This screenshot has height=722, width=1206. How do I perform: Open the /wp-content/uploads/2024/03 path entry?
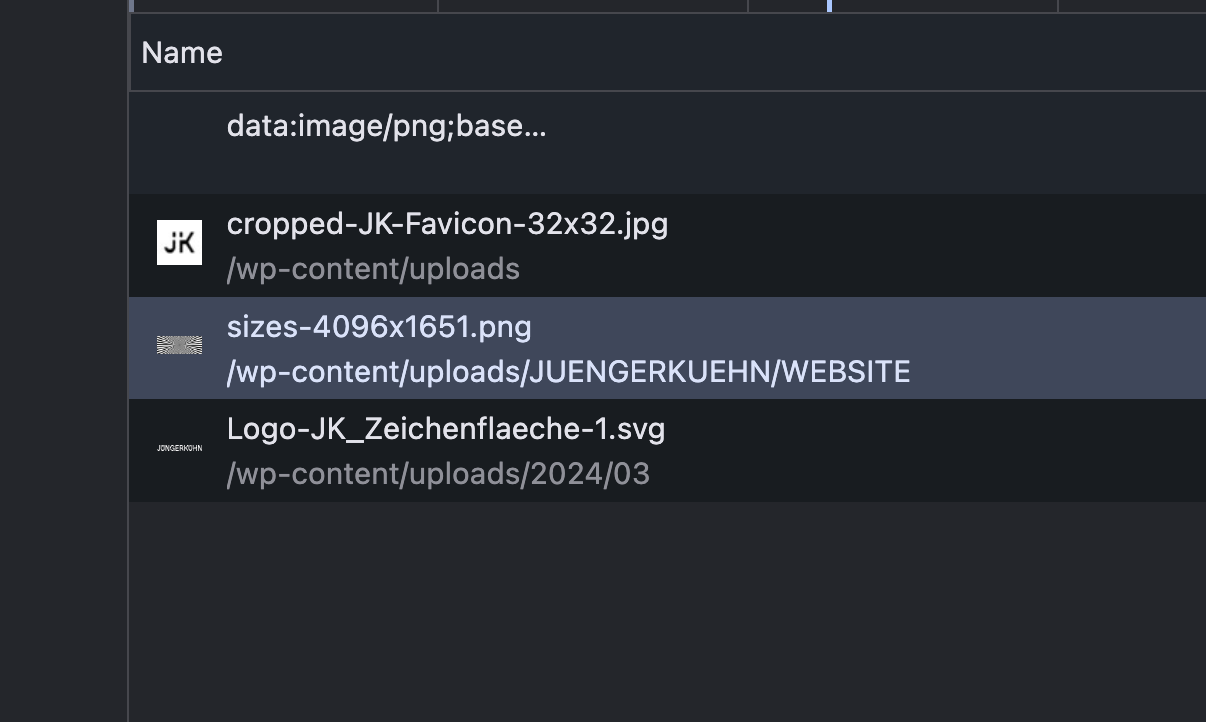click(x=438, y=473)
